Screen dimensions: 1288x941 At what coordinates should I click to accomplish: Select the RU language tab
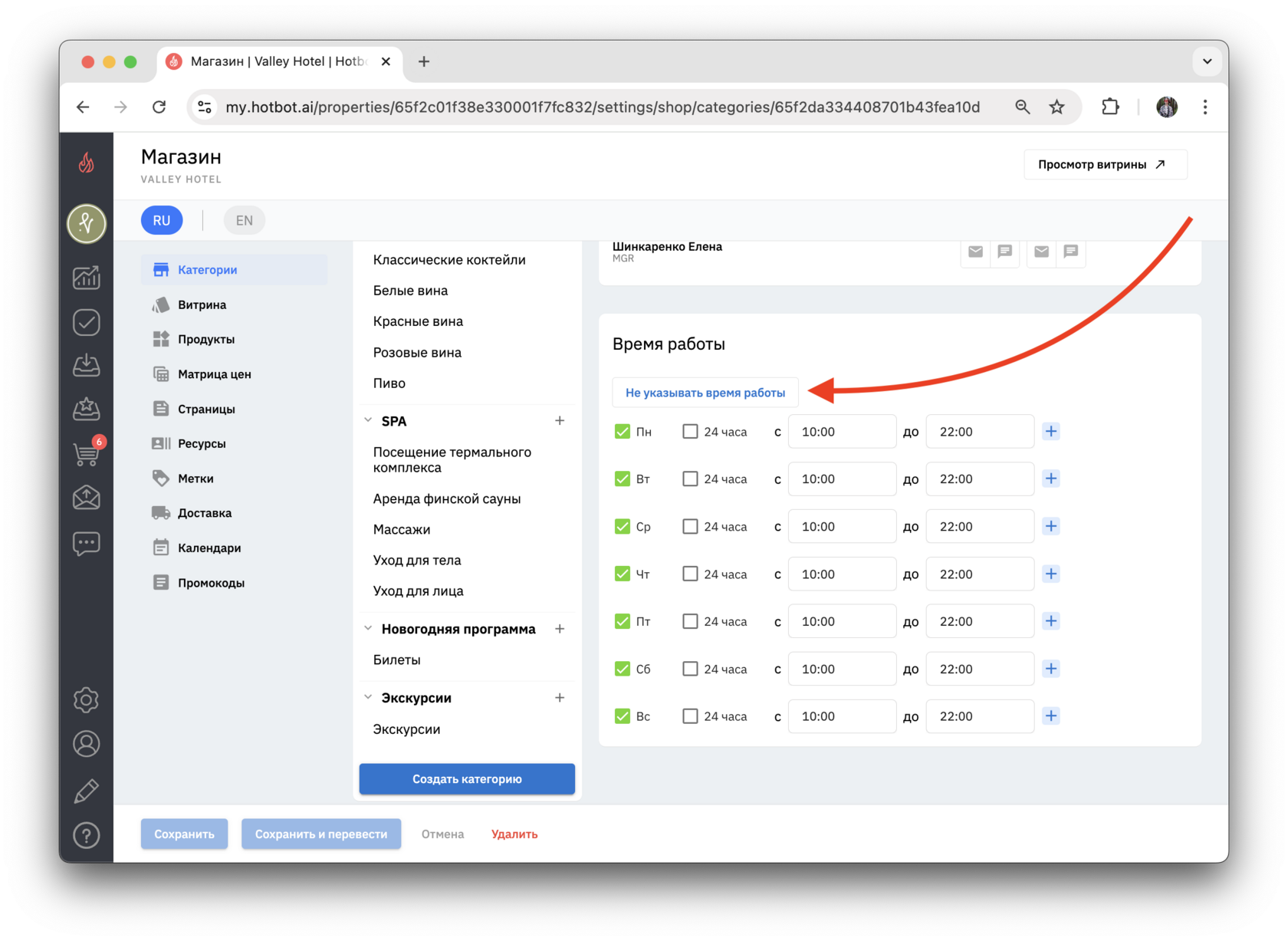click(162, 220)
